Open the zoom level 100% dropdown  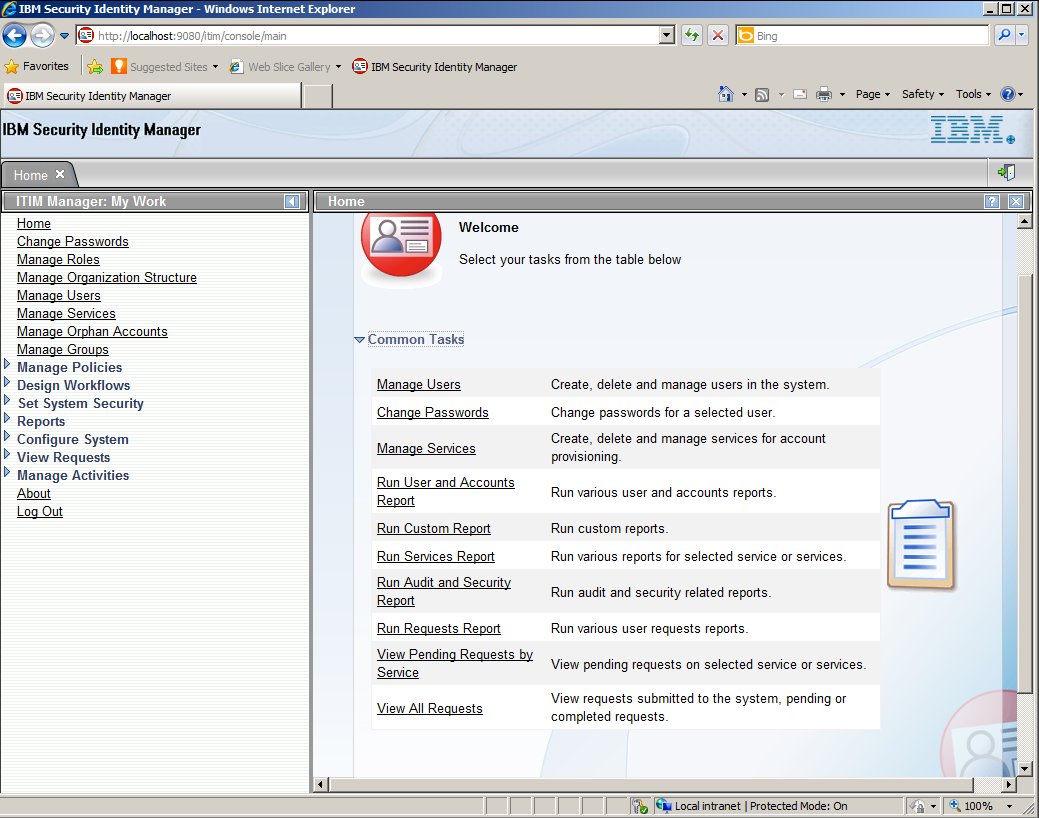[x=1009, y=806]
